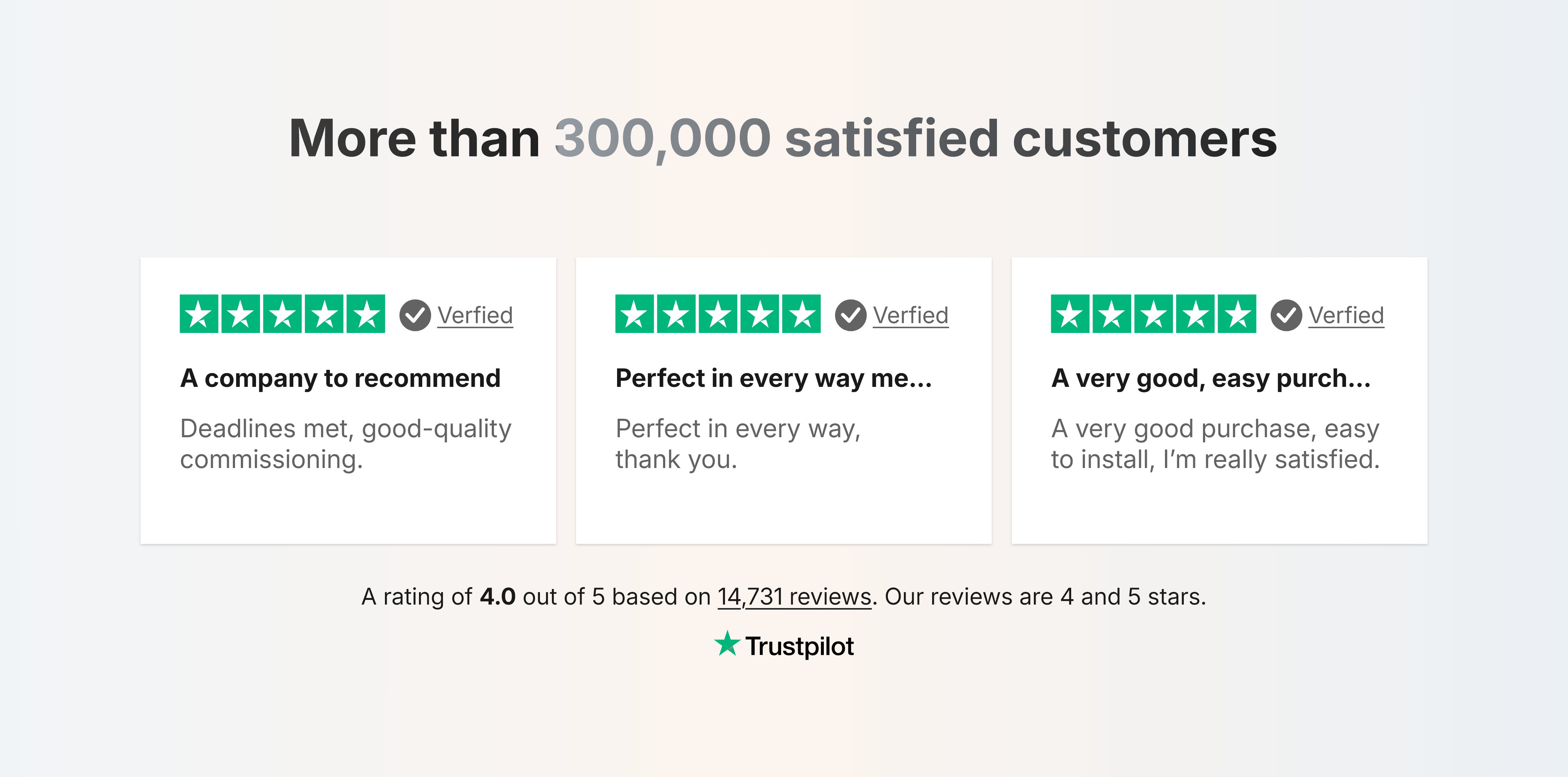Click third star of "Perfect in every way" review
The height and width of the screenshot is (777, 1568).
718,314
